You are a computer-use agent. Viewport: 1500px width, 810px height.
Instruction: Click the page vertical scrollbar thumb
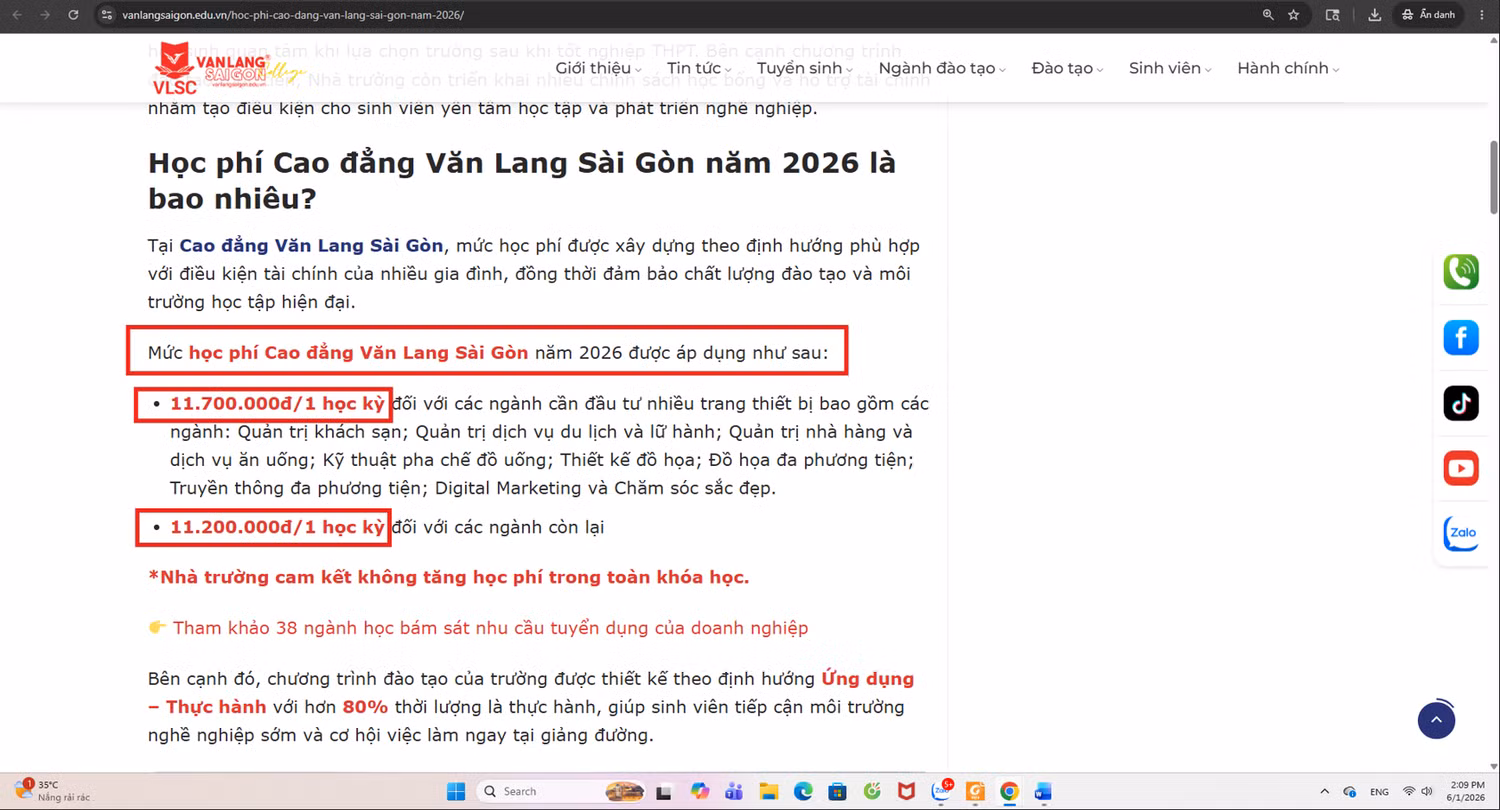pyautogui.click(x=1494, y=176)
